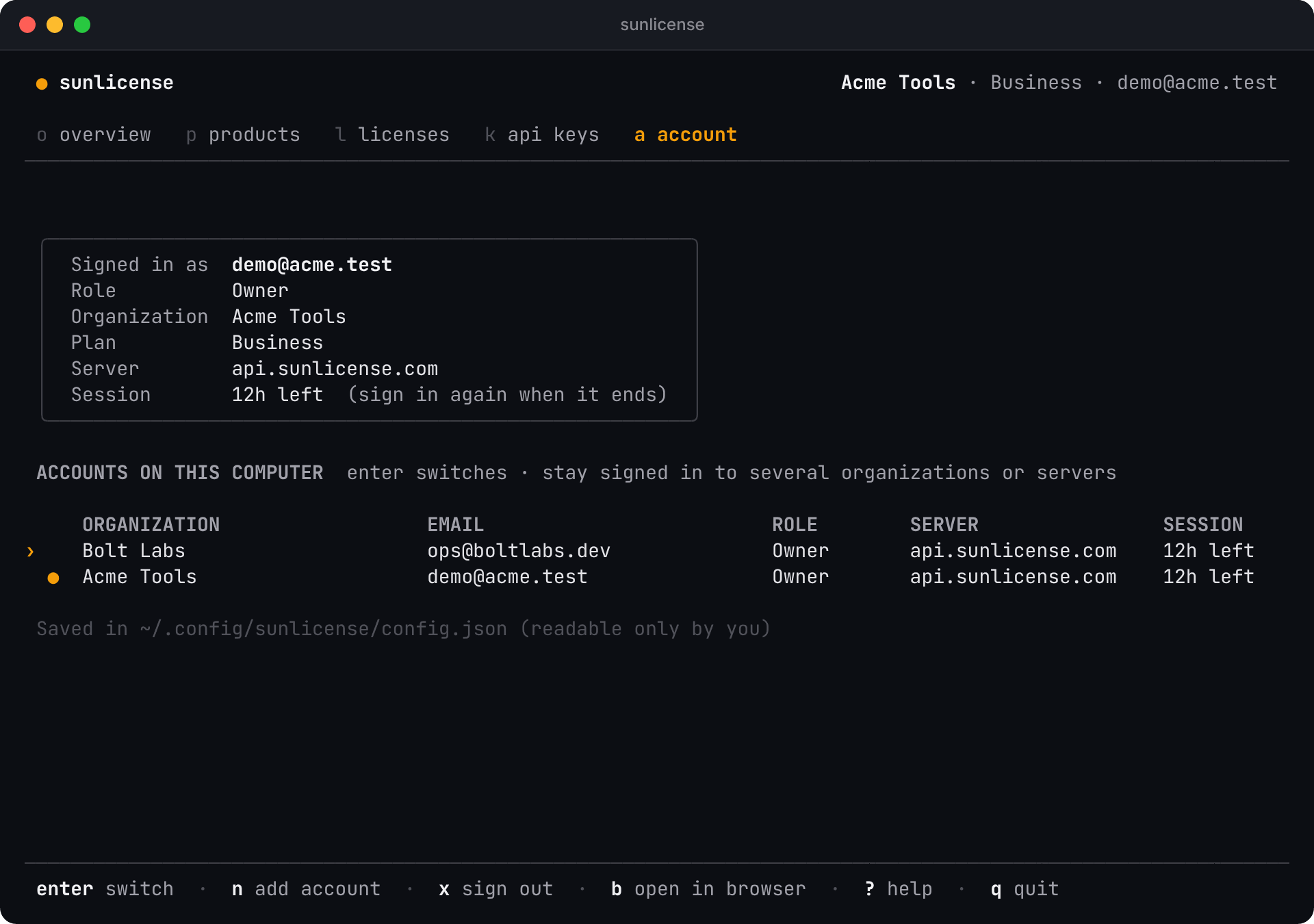Viewport: 1314px width, 924px height.
Task: Click the Bolt Labs session 12h left cell
Action: click(x=1209, y=551)
